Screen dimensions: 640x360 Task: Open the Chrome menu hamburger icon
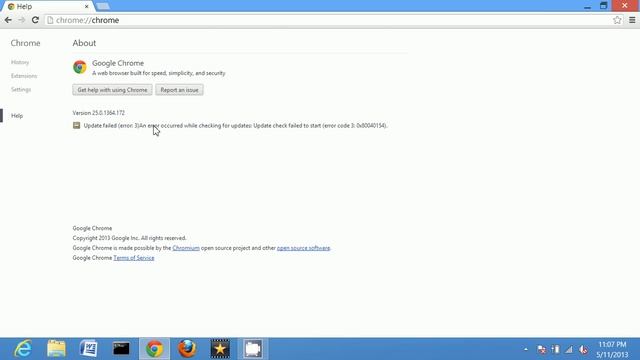(x=632, y=20)
